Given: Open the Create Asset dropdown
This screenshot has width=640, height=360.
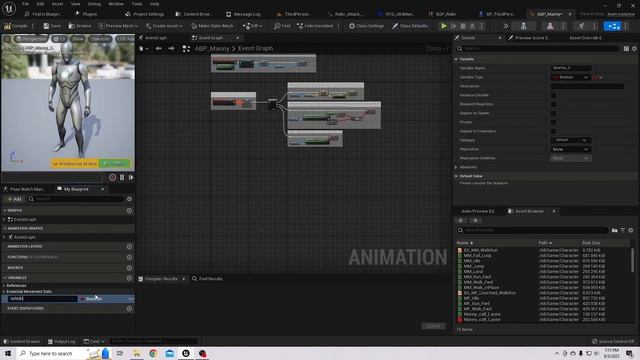Looking at the screenshot, I should [x=164, y=26].
